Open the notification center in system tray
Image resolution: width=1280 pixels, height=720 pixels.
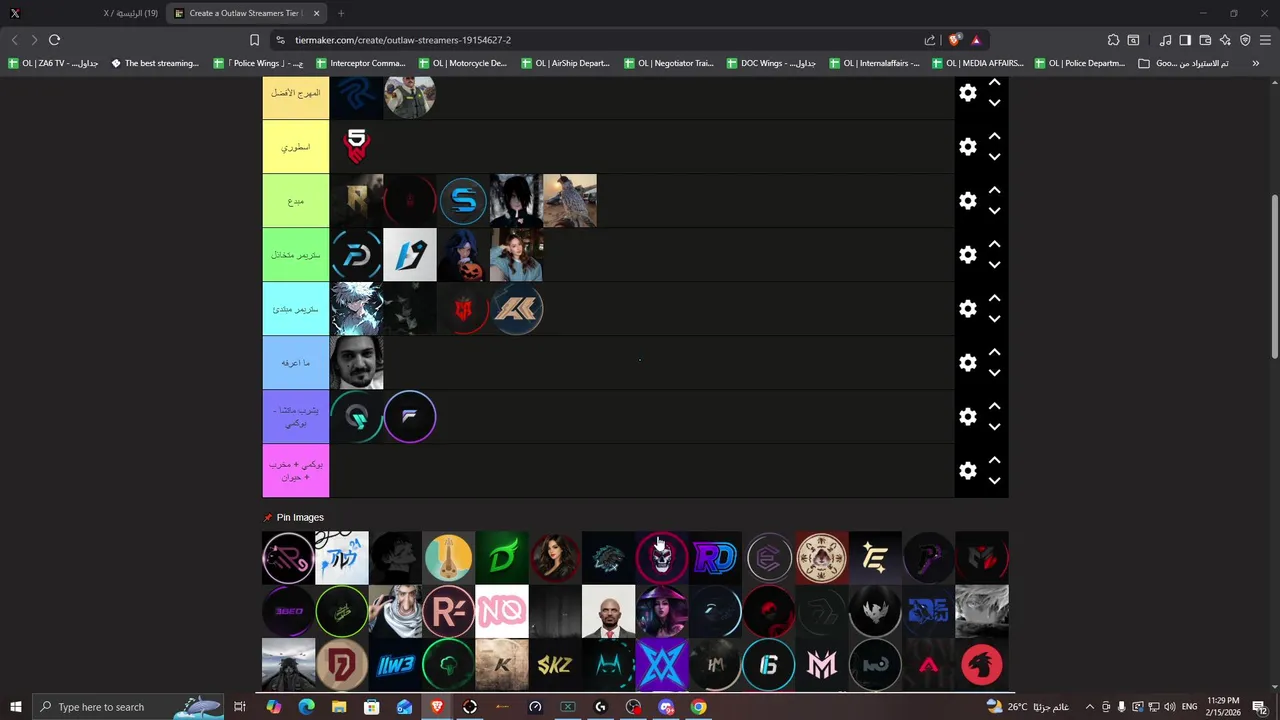[1259, 707]
